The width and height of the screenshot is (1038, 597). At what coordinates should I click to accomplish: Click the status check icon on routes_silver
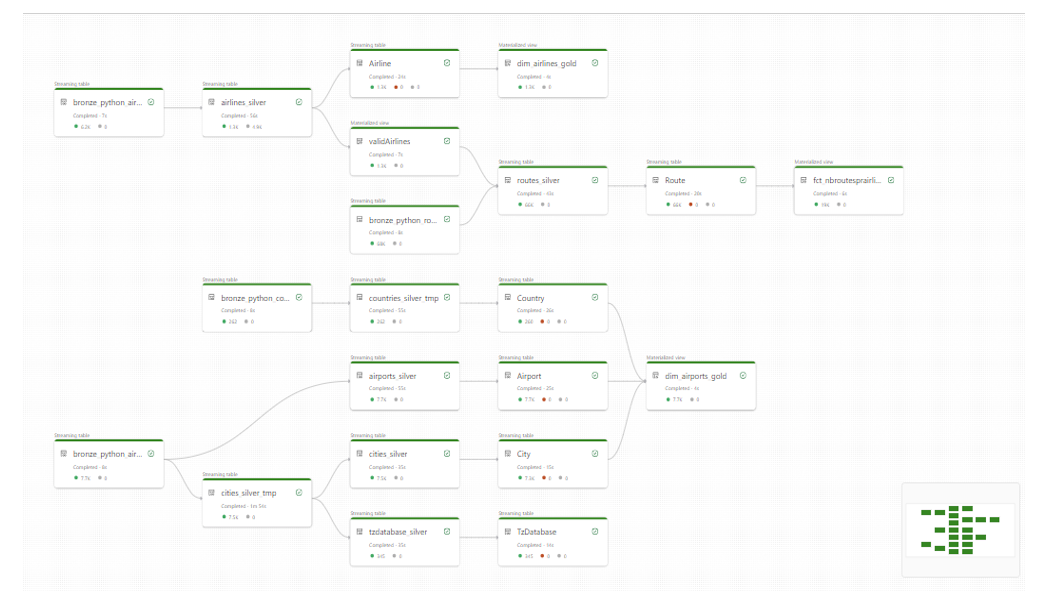594,180
